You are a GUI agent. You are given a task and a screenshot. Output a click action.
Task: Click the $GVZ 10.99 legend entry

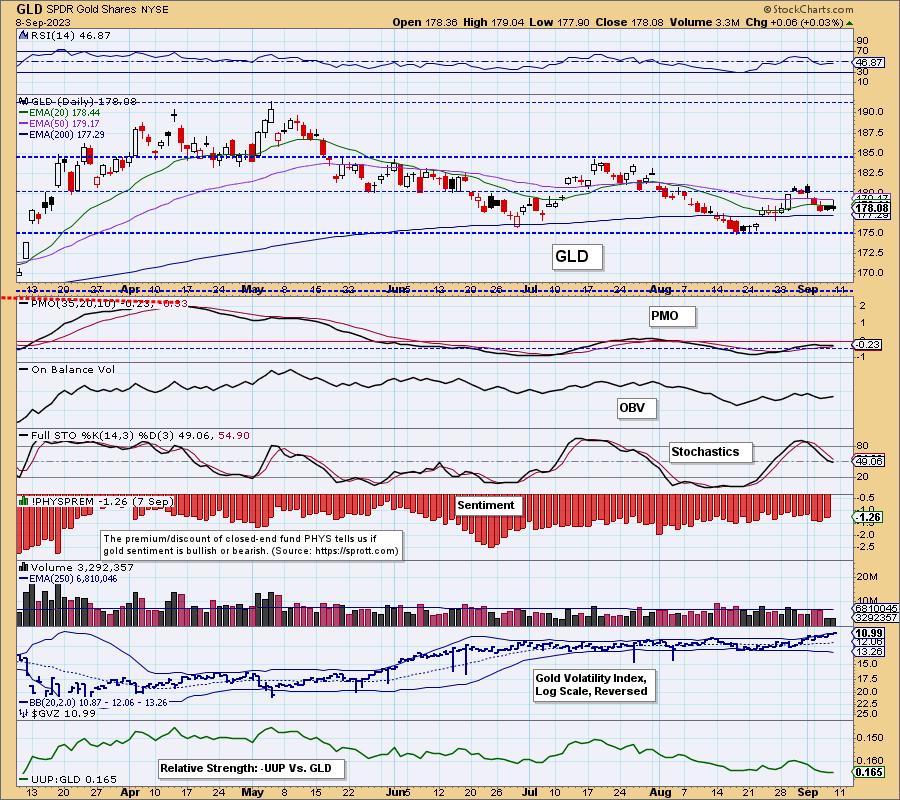pos(57,713)
